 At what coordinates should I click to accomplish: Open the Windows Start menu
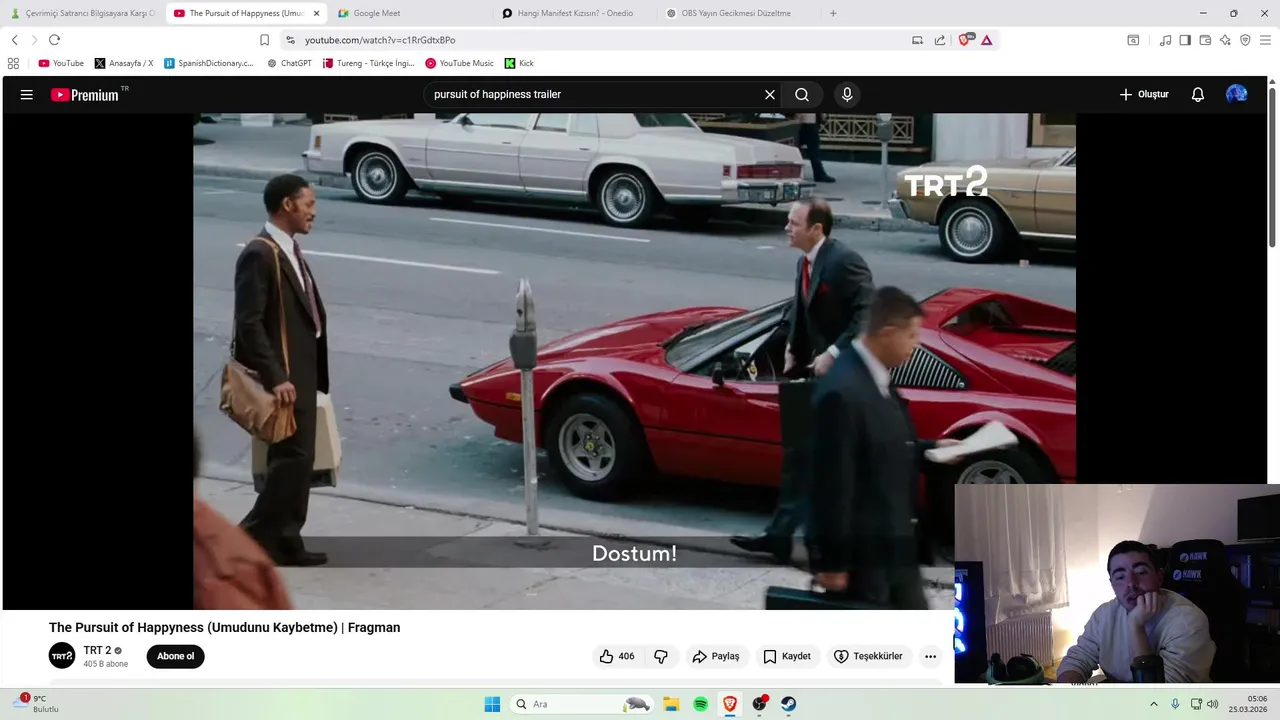492,704
